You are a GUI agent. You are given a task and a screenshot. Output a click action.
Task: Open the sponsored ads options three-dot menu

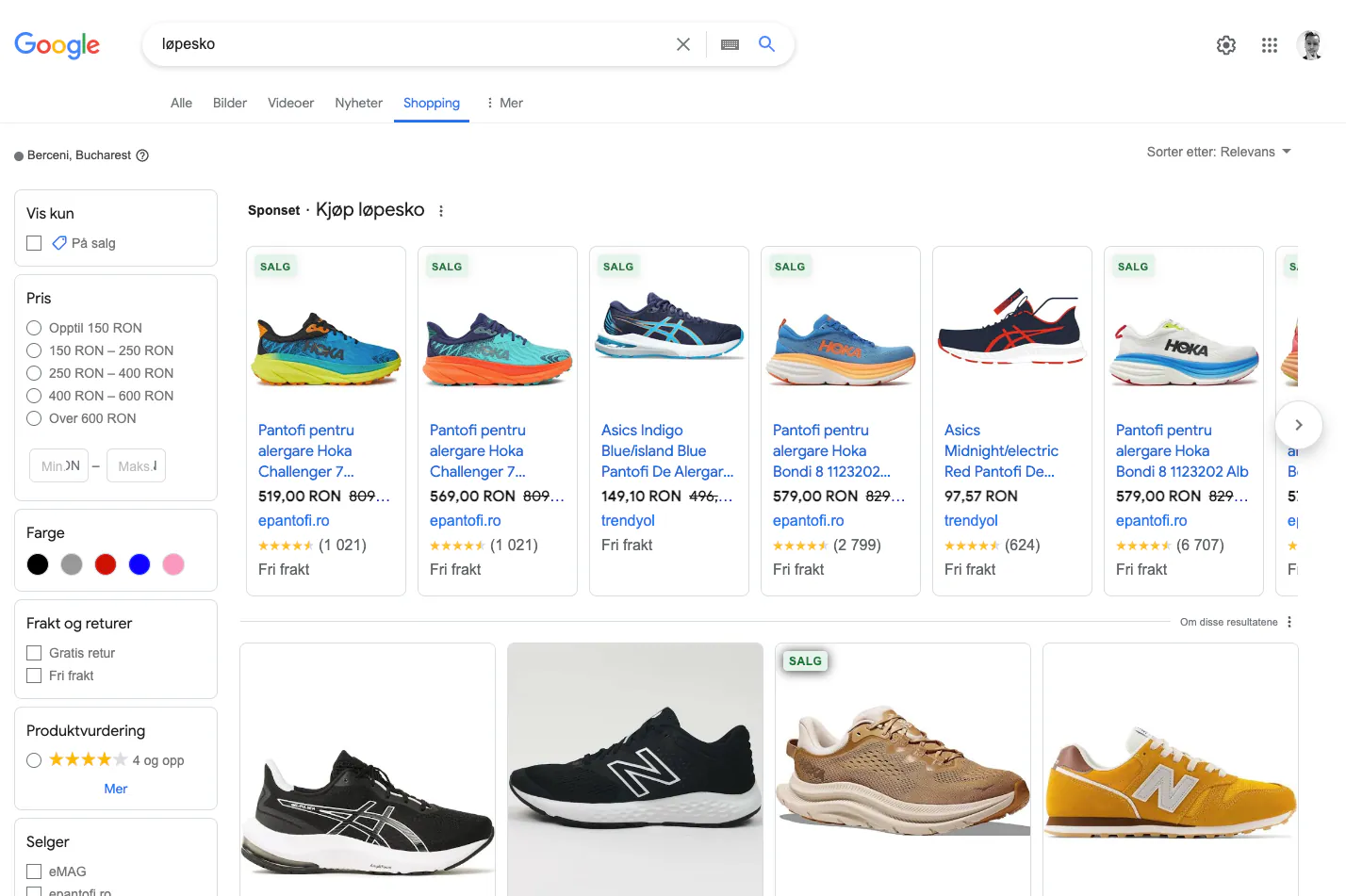coord(441,211)
